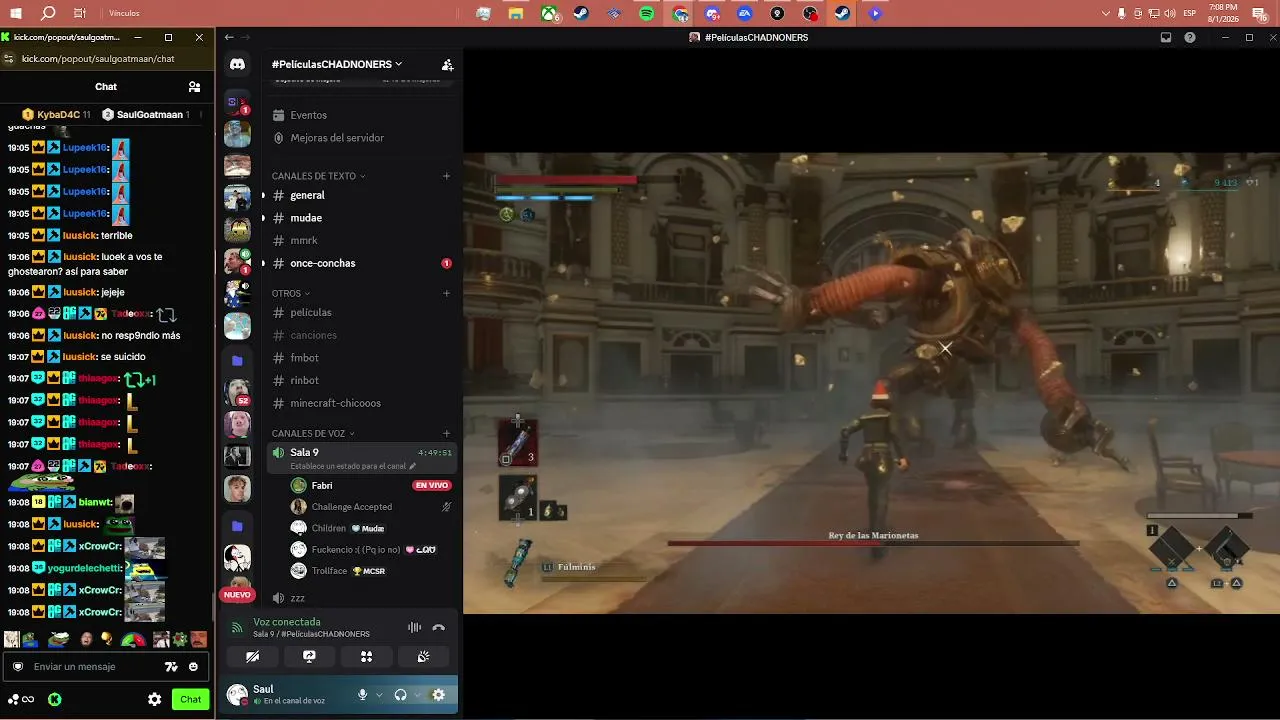Open server Eventos
1280x720 pixels.
(x=362, y=115)
